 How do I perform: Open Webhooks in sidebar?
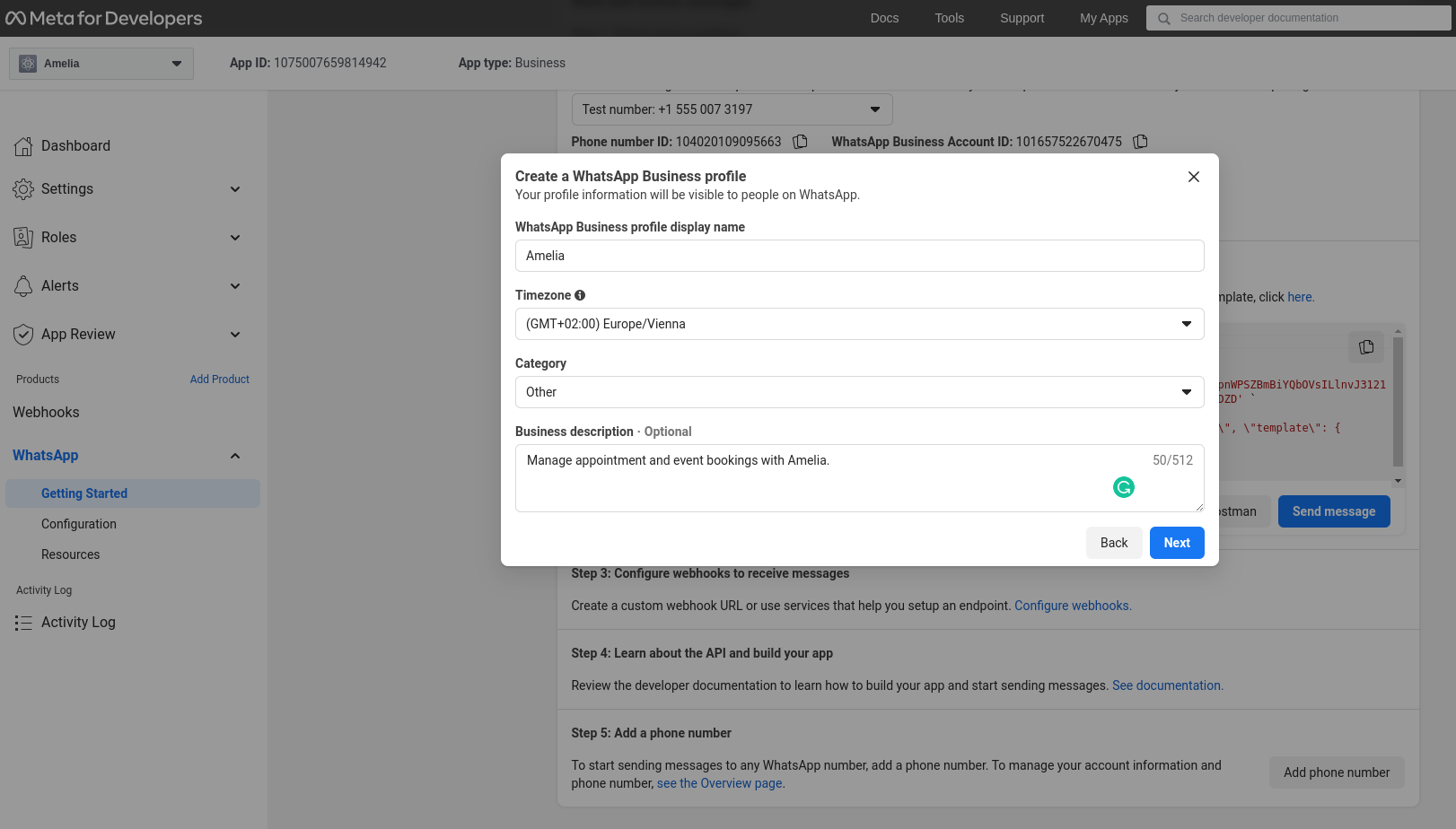[x=46, y=413]
